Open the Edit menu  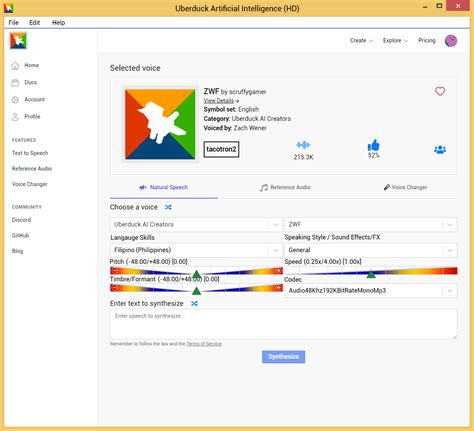34,23
